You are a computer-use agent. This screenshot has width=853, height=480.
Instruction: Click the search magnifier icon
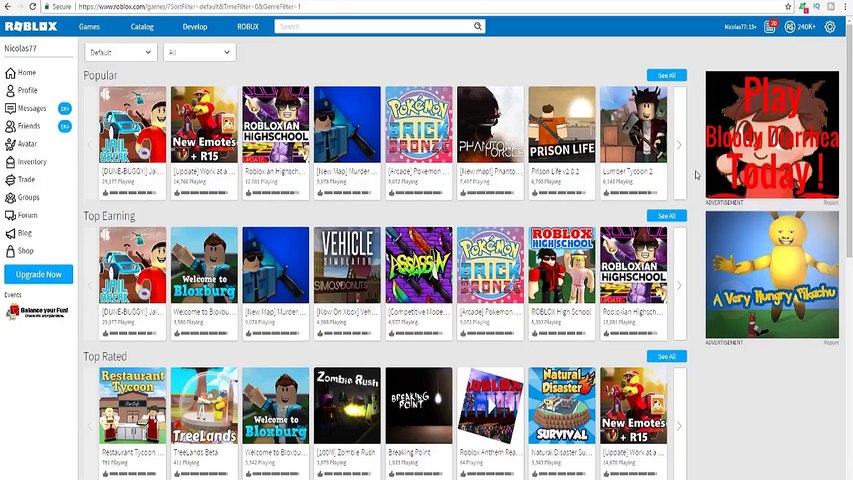[478, 26]
